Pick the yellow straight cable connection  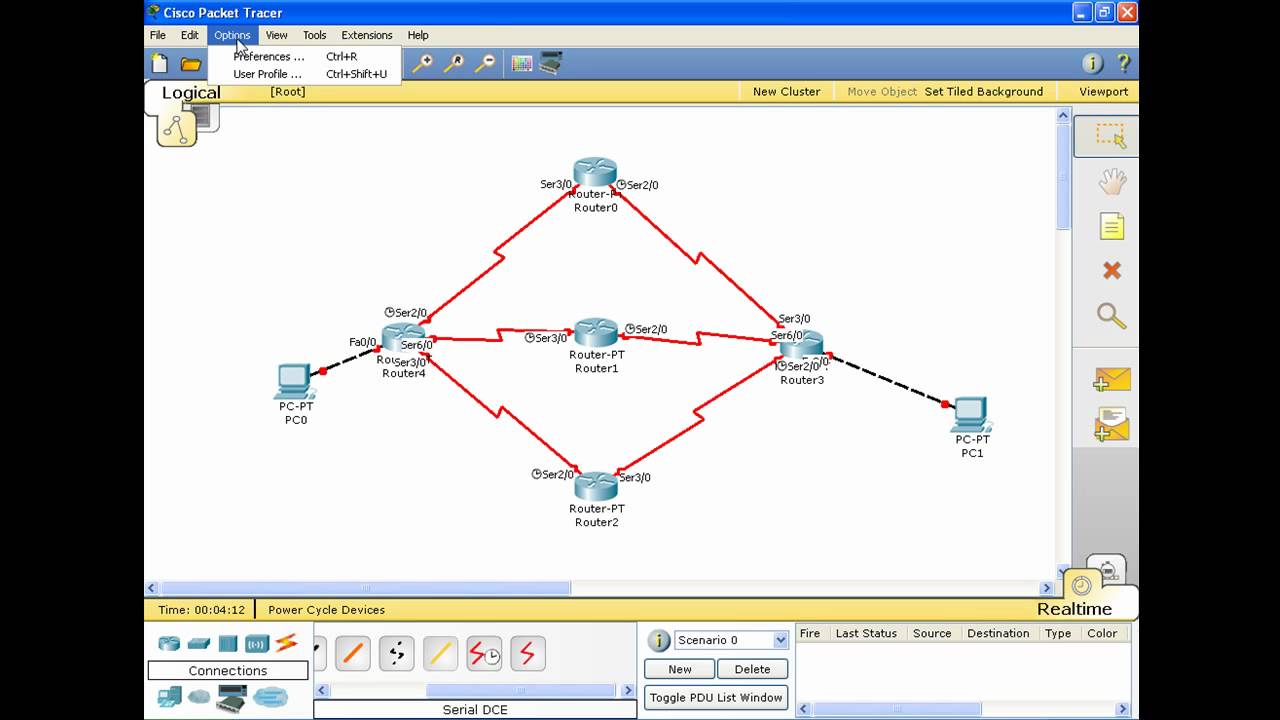[x=440, y=654]
